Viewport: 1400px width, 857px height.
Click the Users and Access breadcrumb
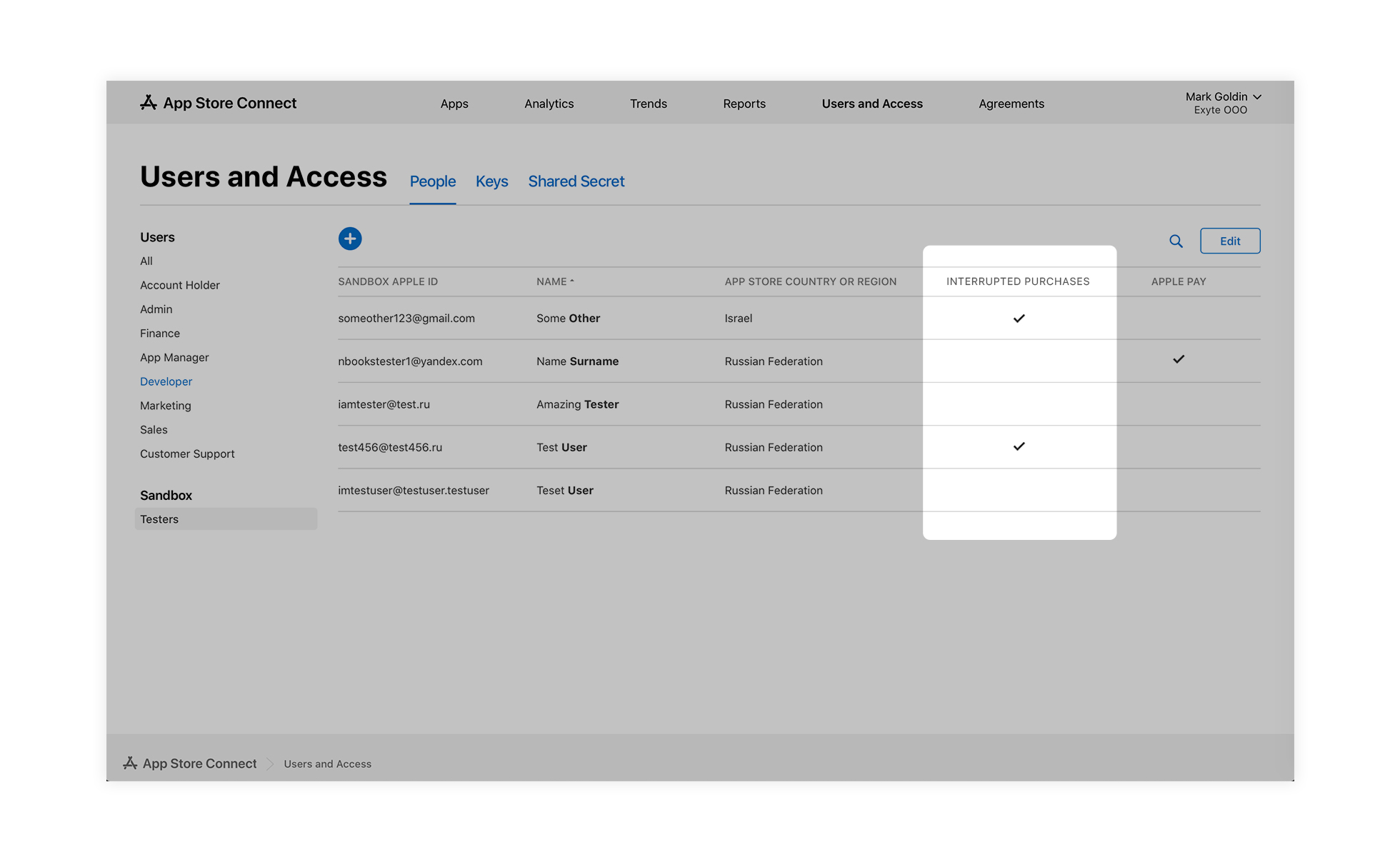(328, 764)
